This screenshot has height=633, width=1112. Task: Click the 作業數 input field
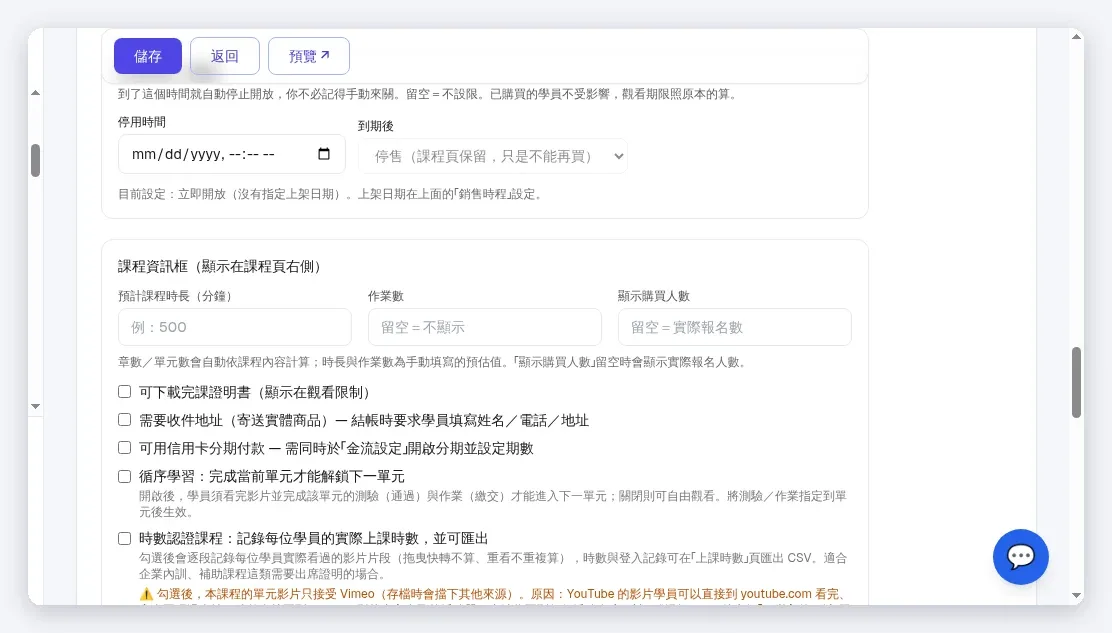484,327
